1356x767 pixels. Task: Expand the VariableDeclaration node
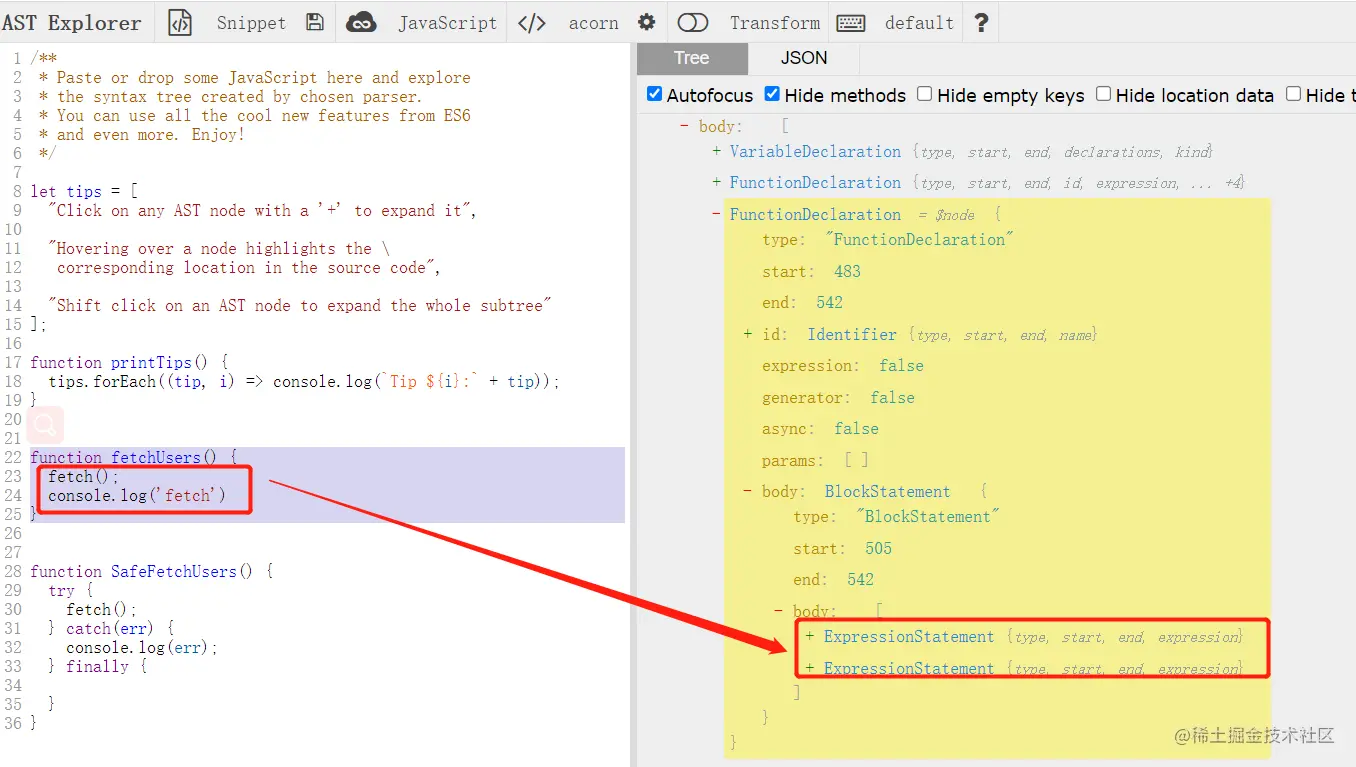[716, 152]
